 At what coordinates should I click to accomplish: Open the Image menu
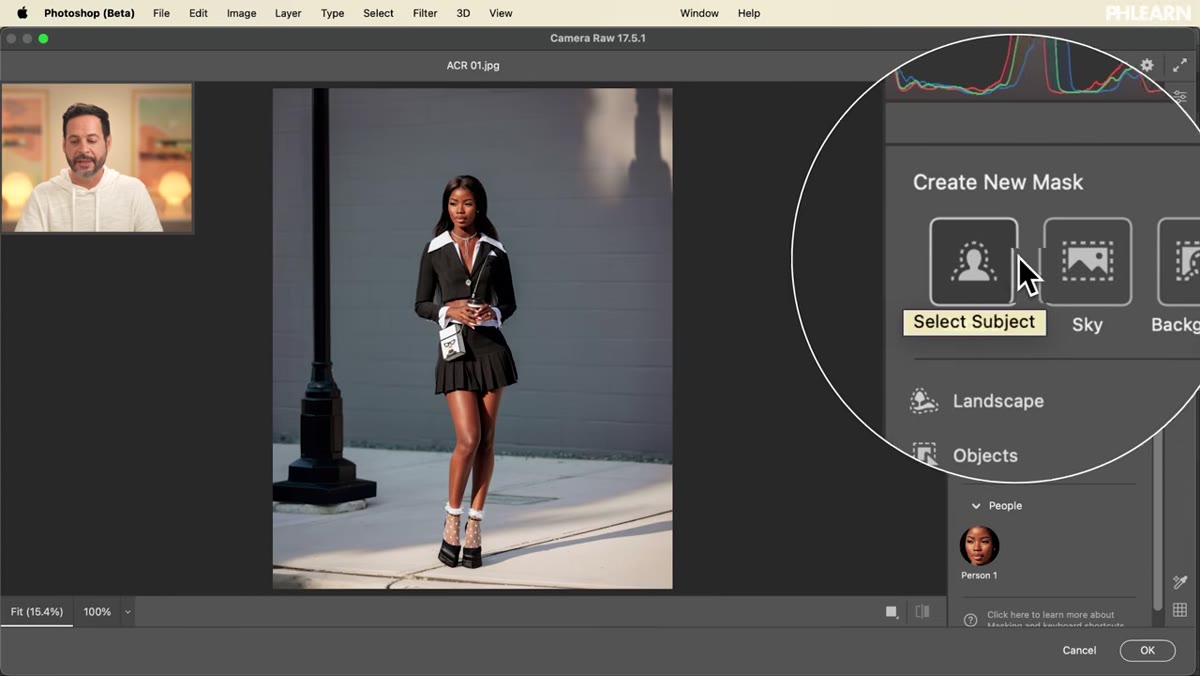(x=241, y=13)
